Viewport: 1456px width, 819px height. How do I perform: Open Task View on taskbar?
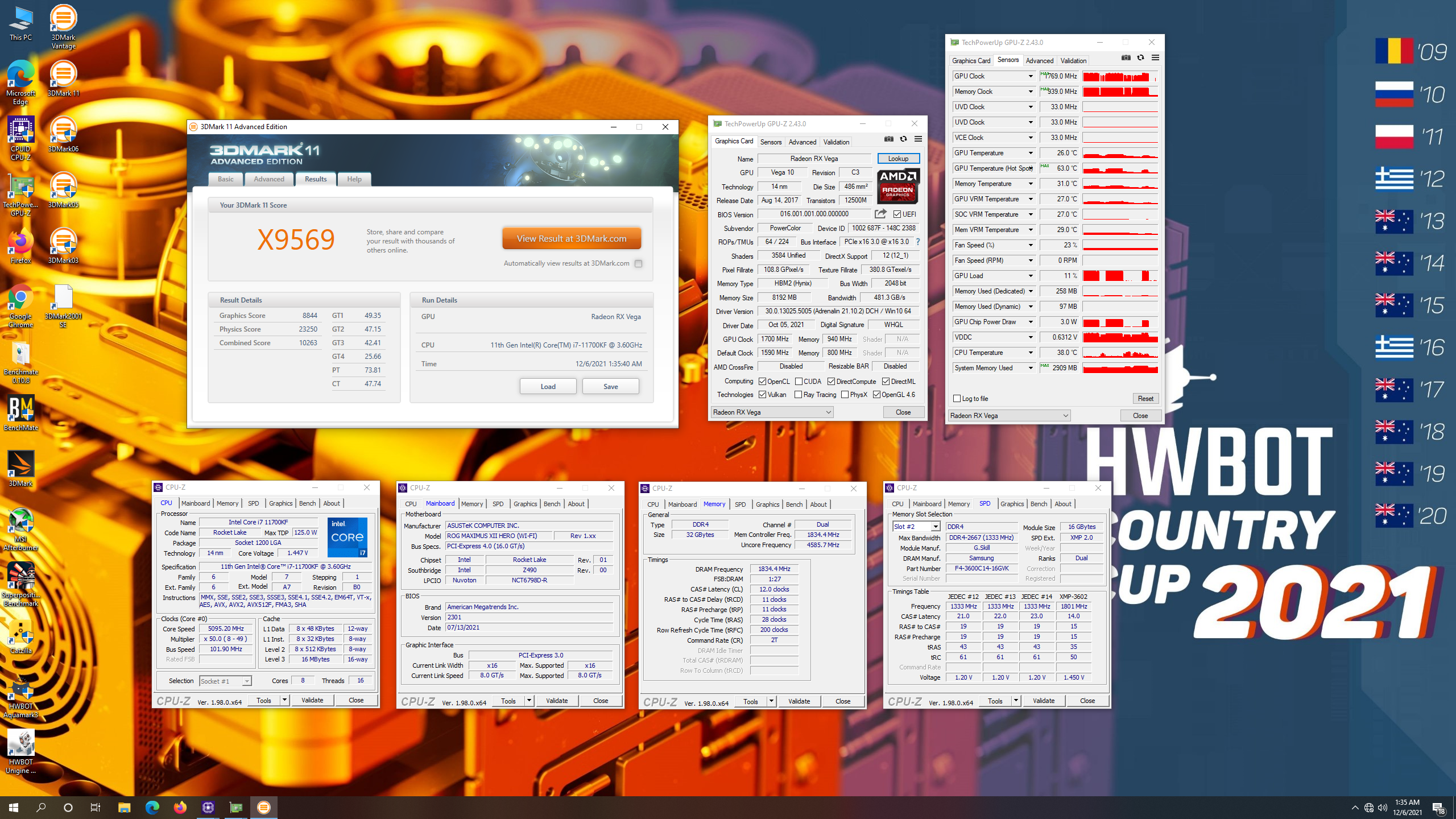point(96,807)
